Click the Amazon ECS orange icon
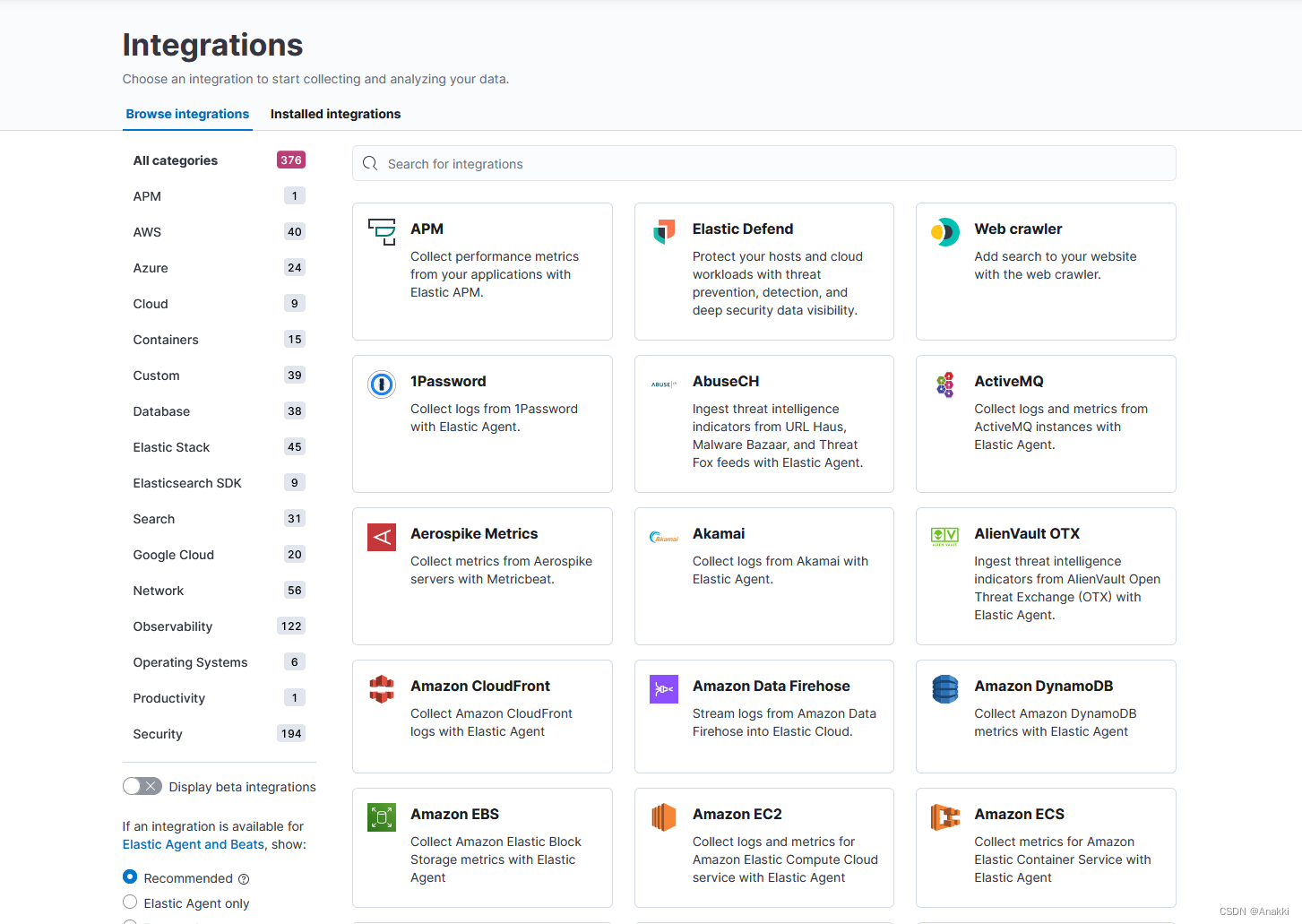Screen dimensions: 1302x924 pos(945,817)
